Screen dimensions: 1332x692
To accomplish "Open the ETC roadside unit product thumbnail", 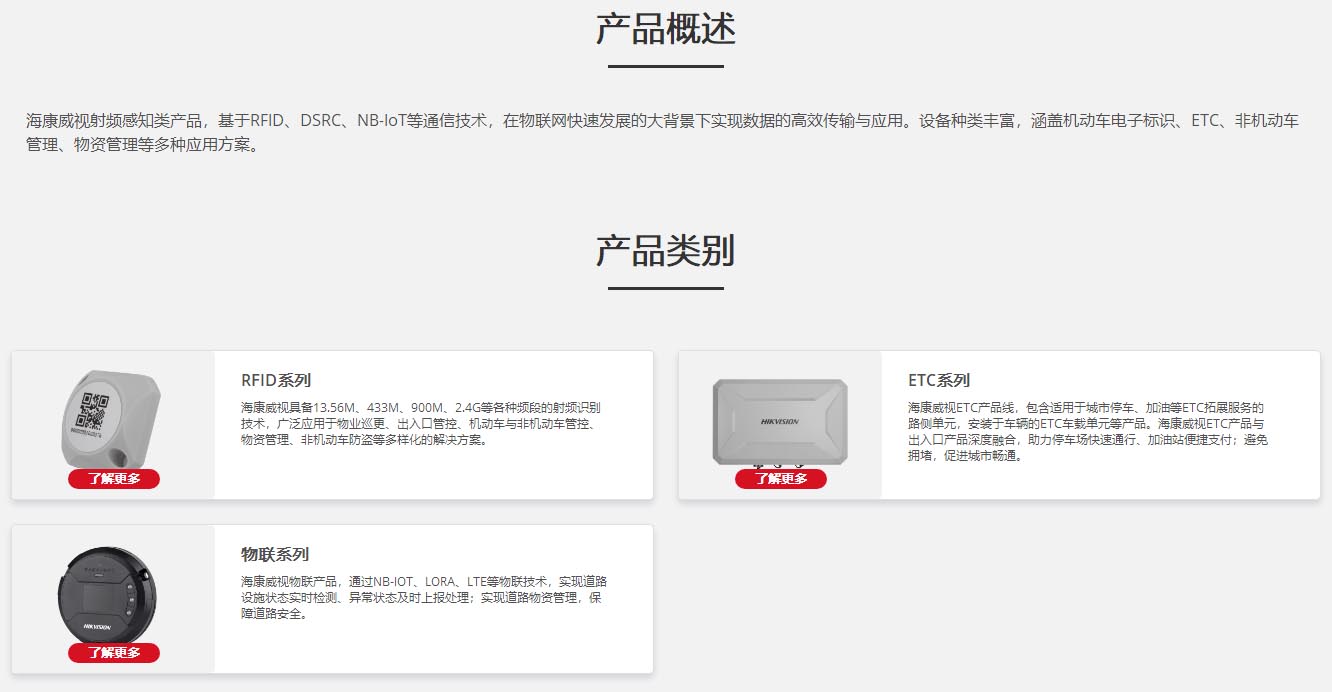I will [780, 422].
